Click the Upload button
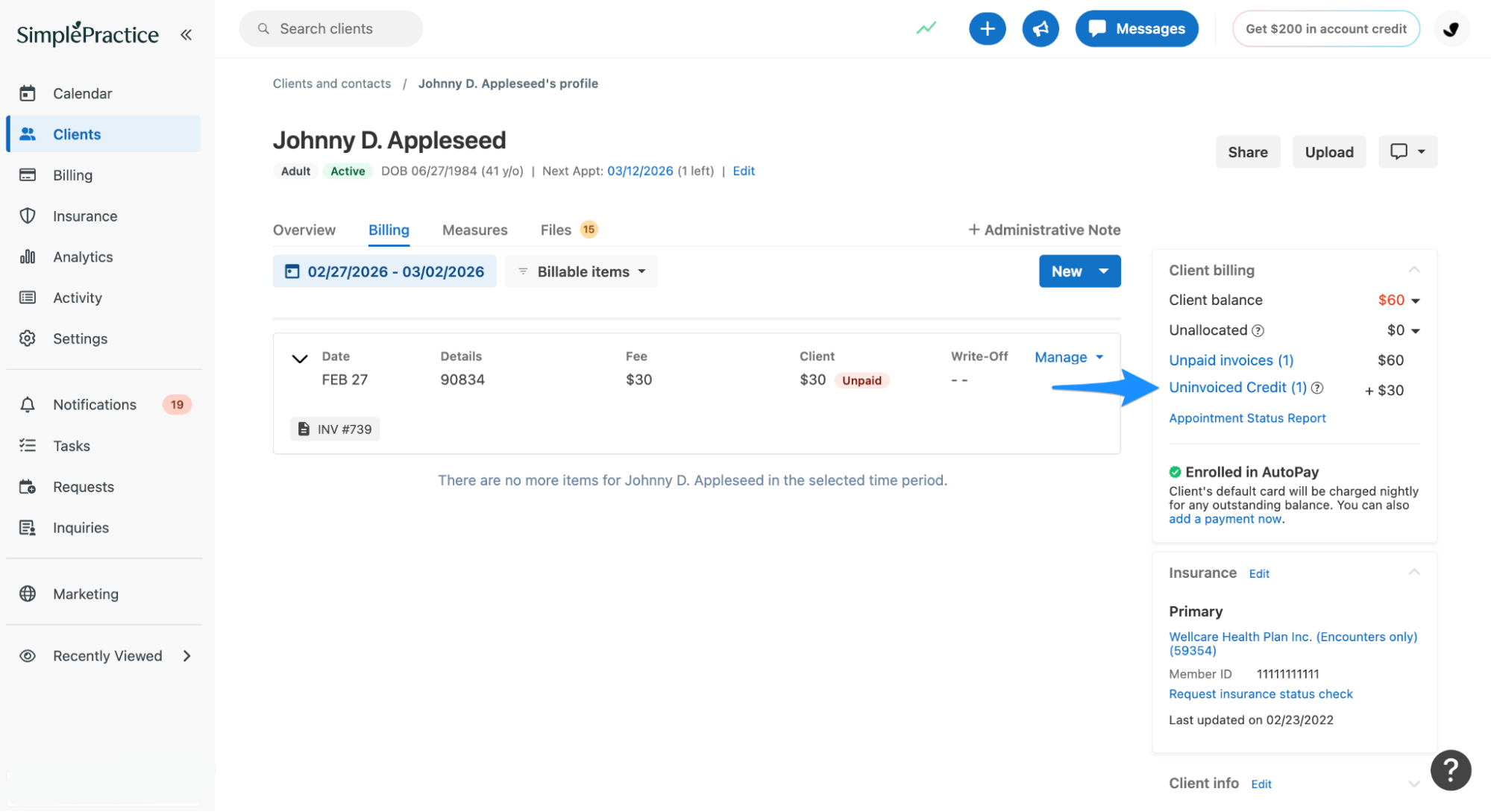 [x=1329, y=151]
